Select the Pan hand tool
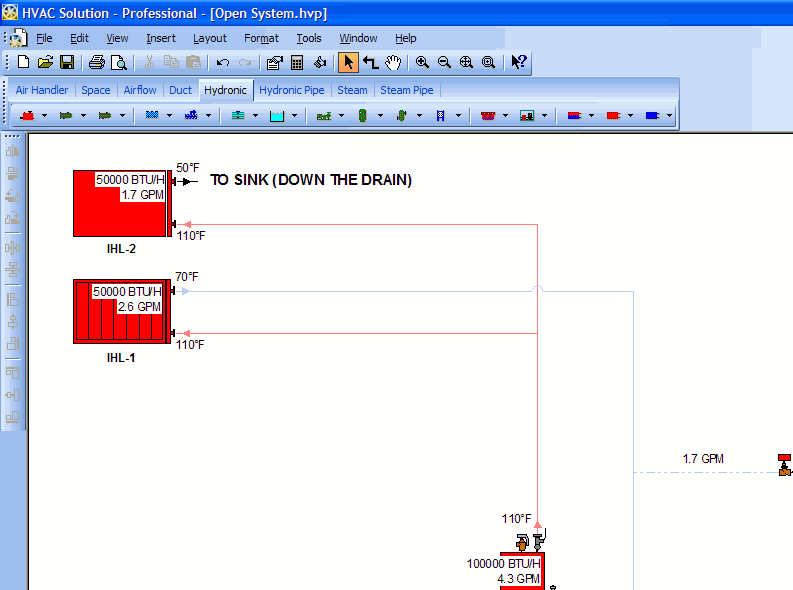This screenshot has height=590, width=793. (393, 62)
